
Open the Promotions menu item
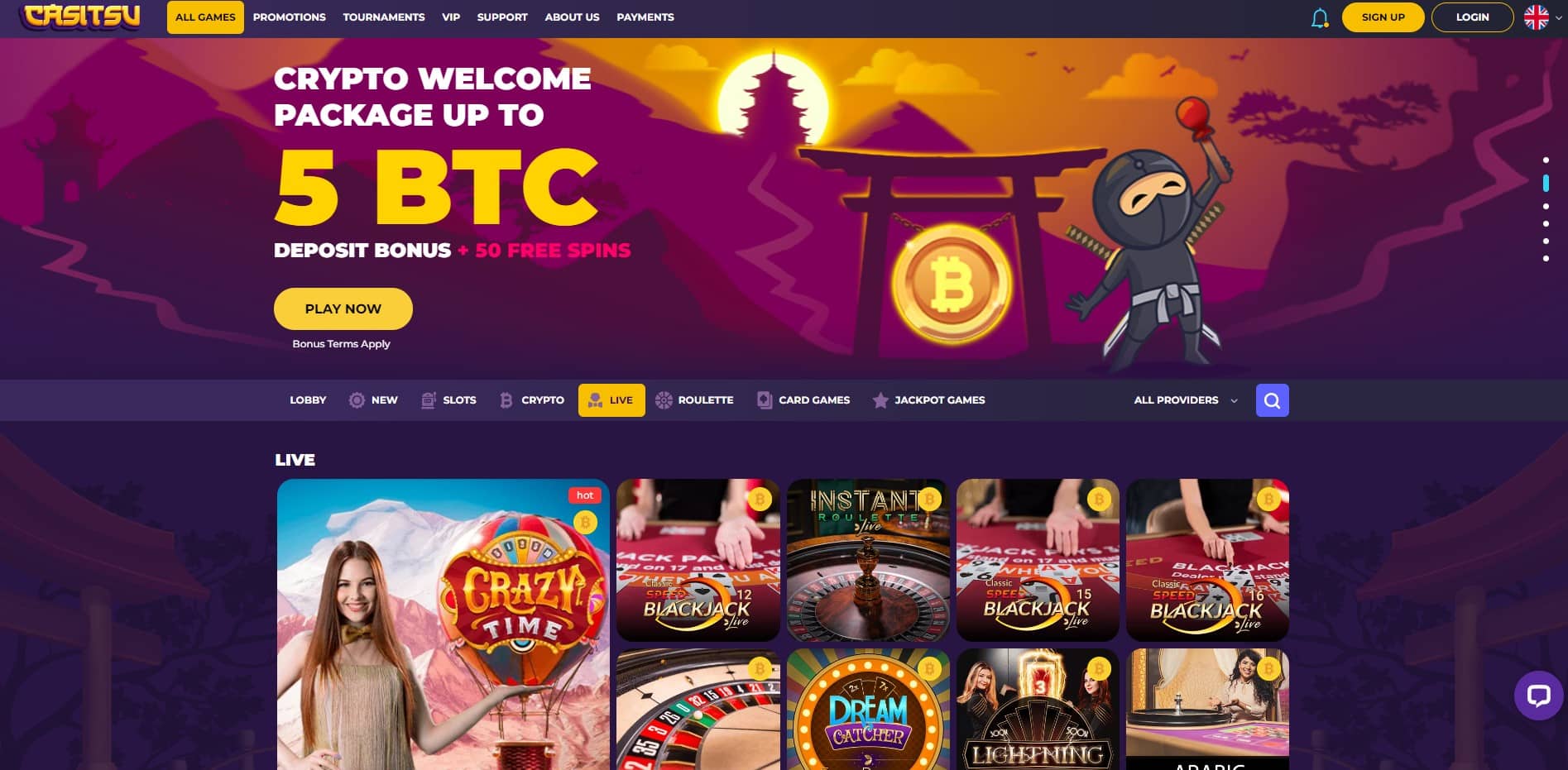pos(290,17)
